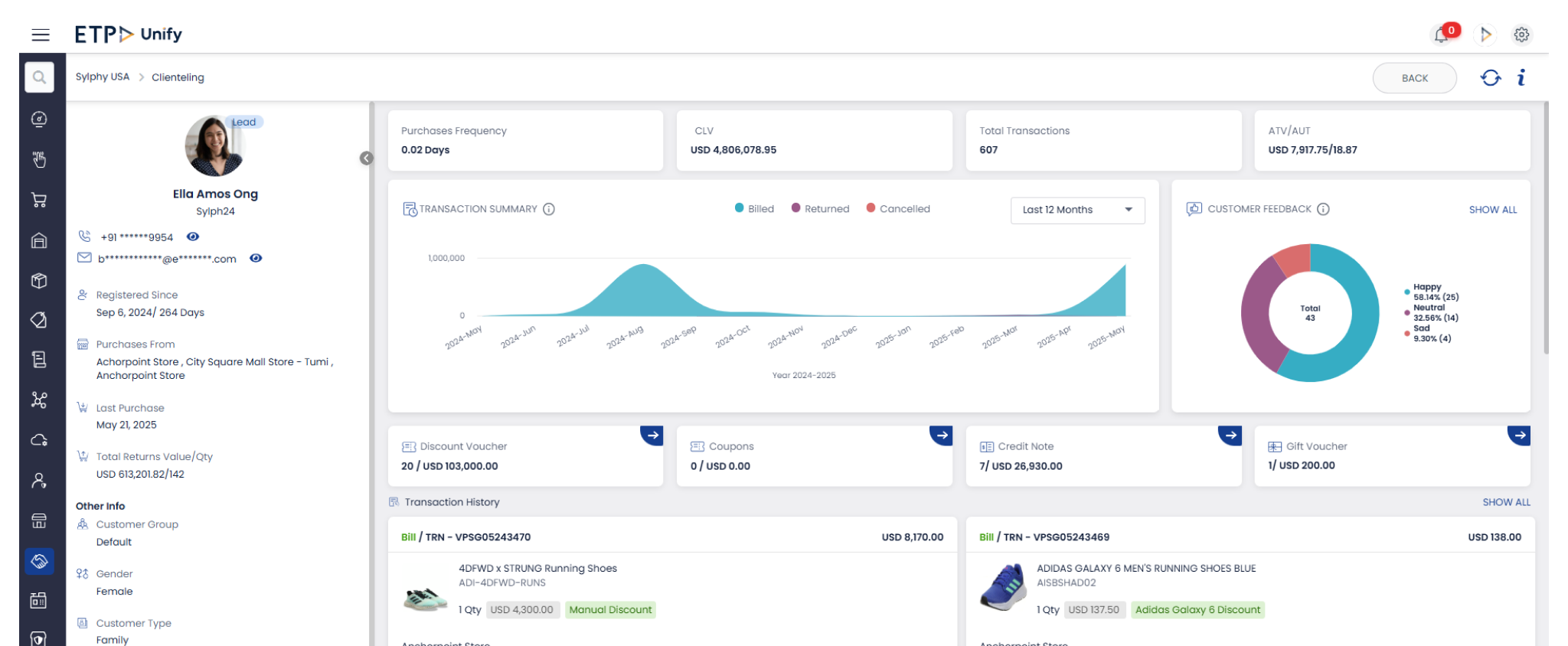Go to Sylphy USA breadcrumb
1568x646 pixels.
pyautogui.click(x=103, y=77)
